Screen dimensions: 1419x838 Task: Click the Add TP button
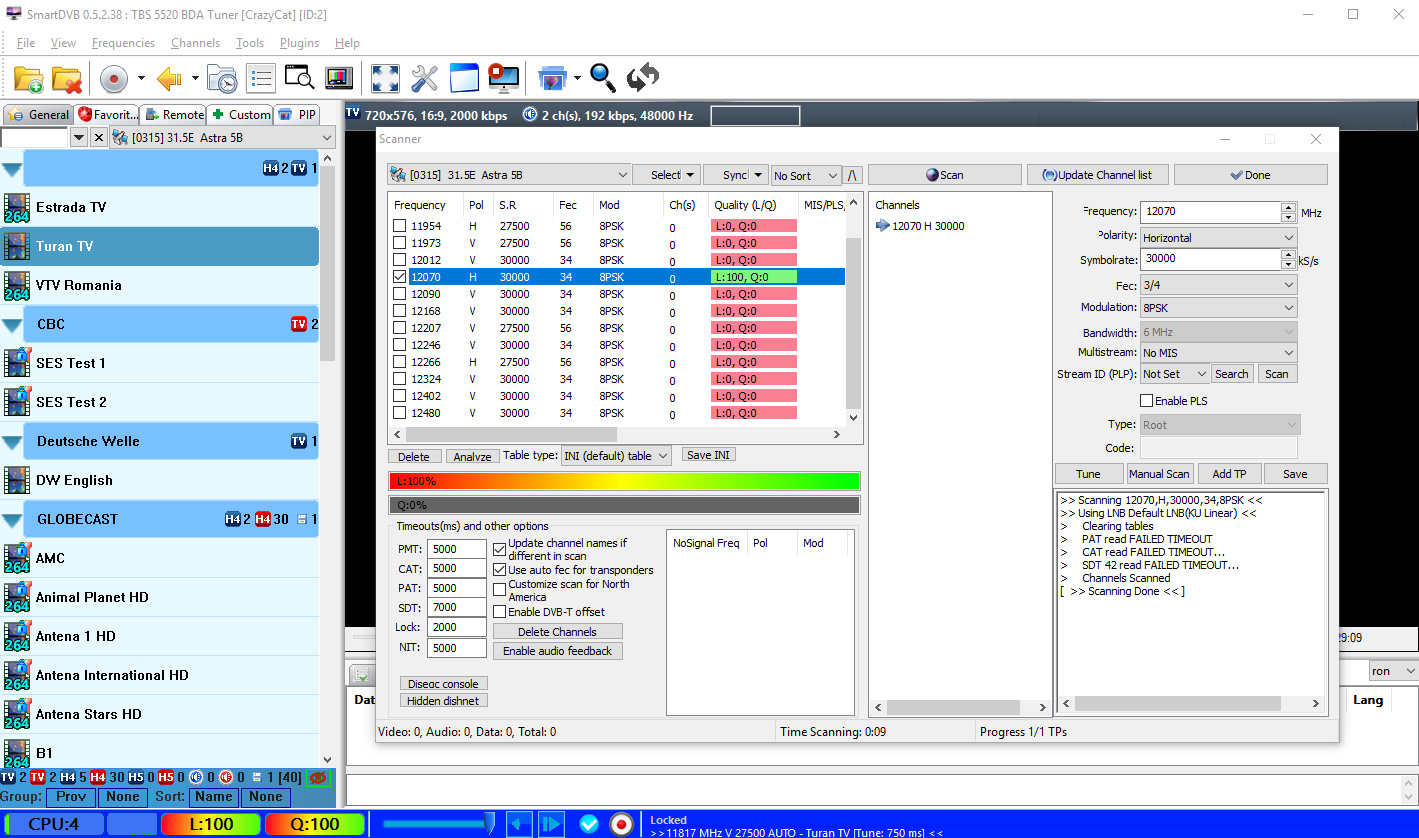point(1229,474)
